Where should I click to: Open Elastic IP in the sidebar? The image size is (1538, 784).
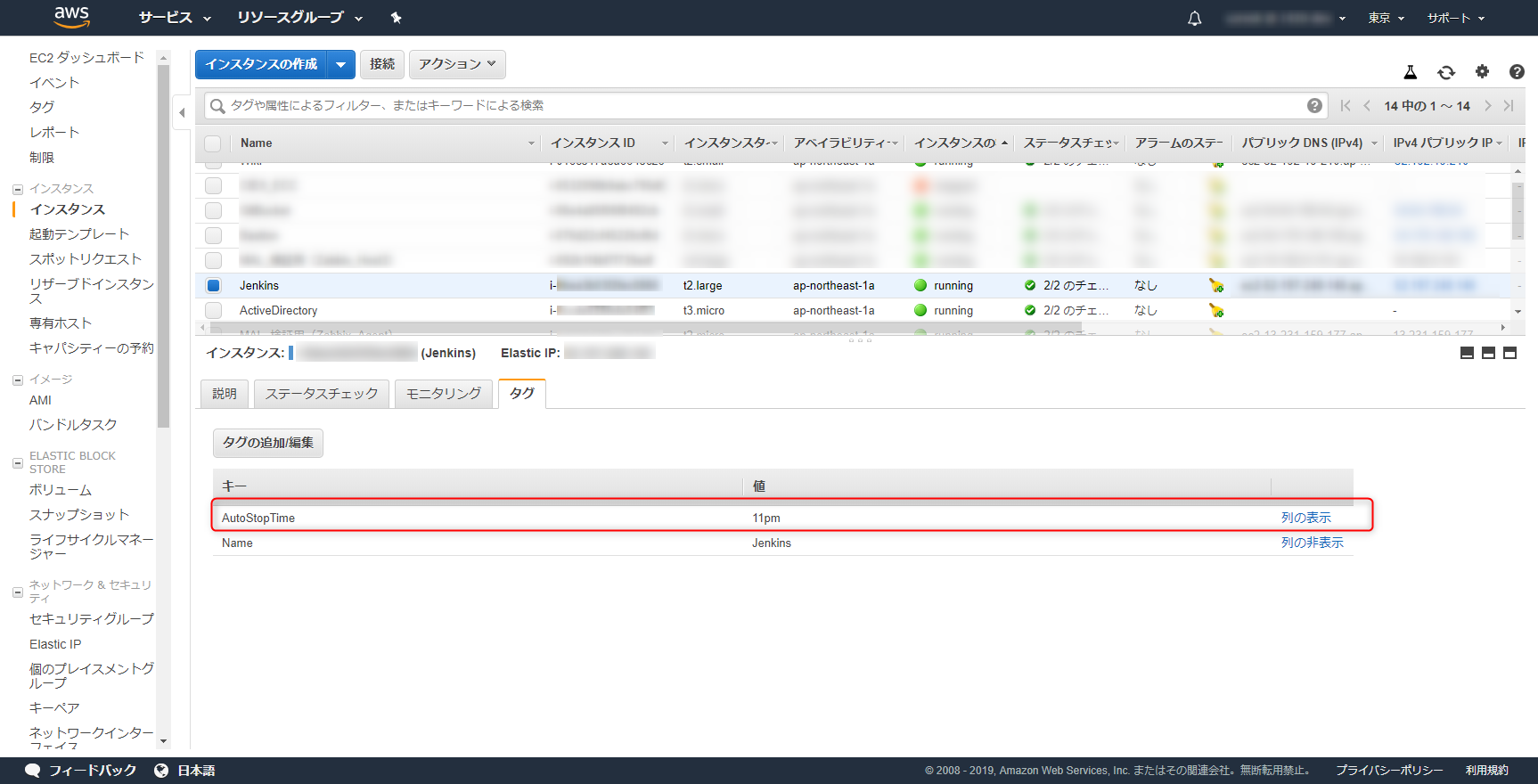pos(55,644)
